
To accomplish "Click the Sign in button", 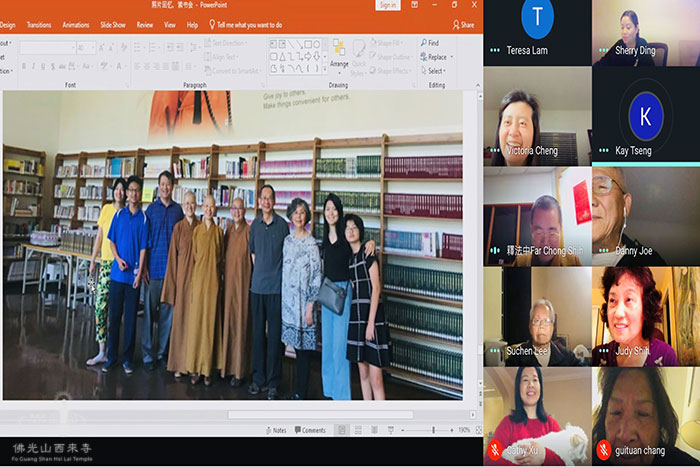I will 388,5.
